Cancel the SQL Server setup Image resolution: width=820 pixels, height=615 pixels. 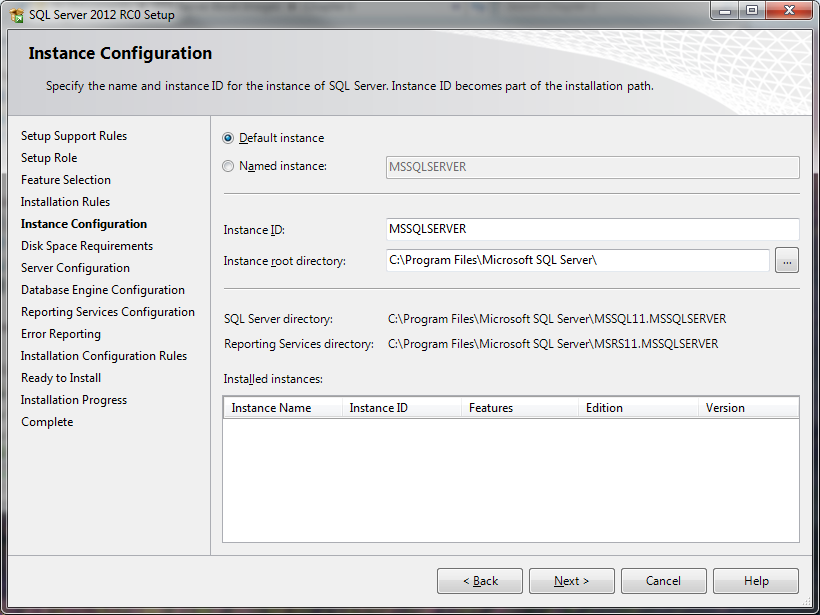[664, 581]
